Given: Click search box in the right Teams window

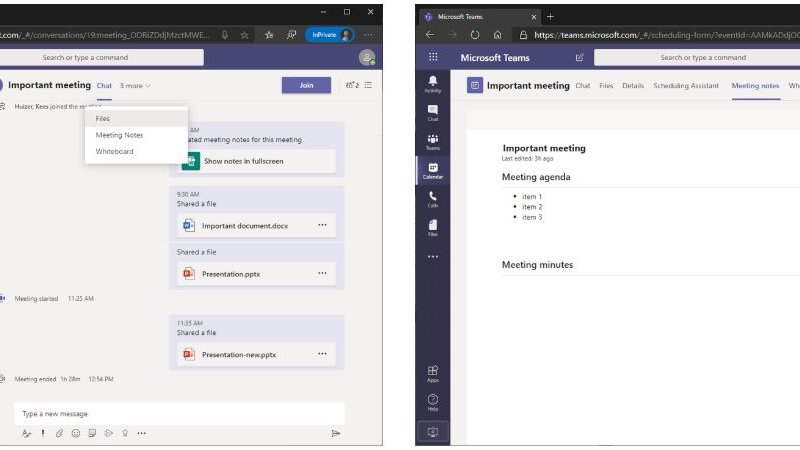Looking at the screenshot, I should click(697, 57).
